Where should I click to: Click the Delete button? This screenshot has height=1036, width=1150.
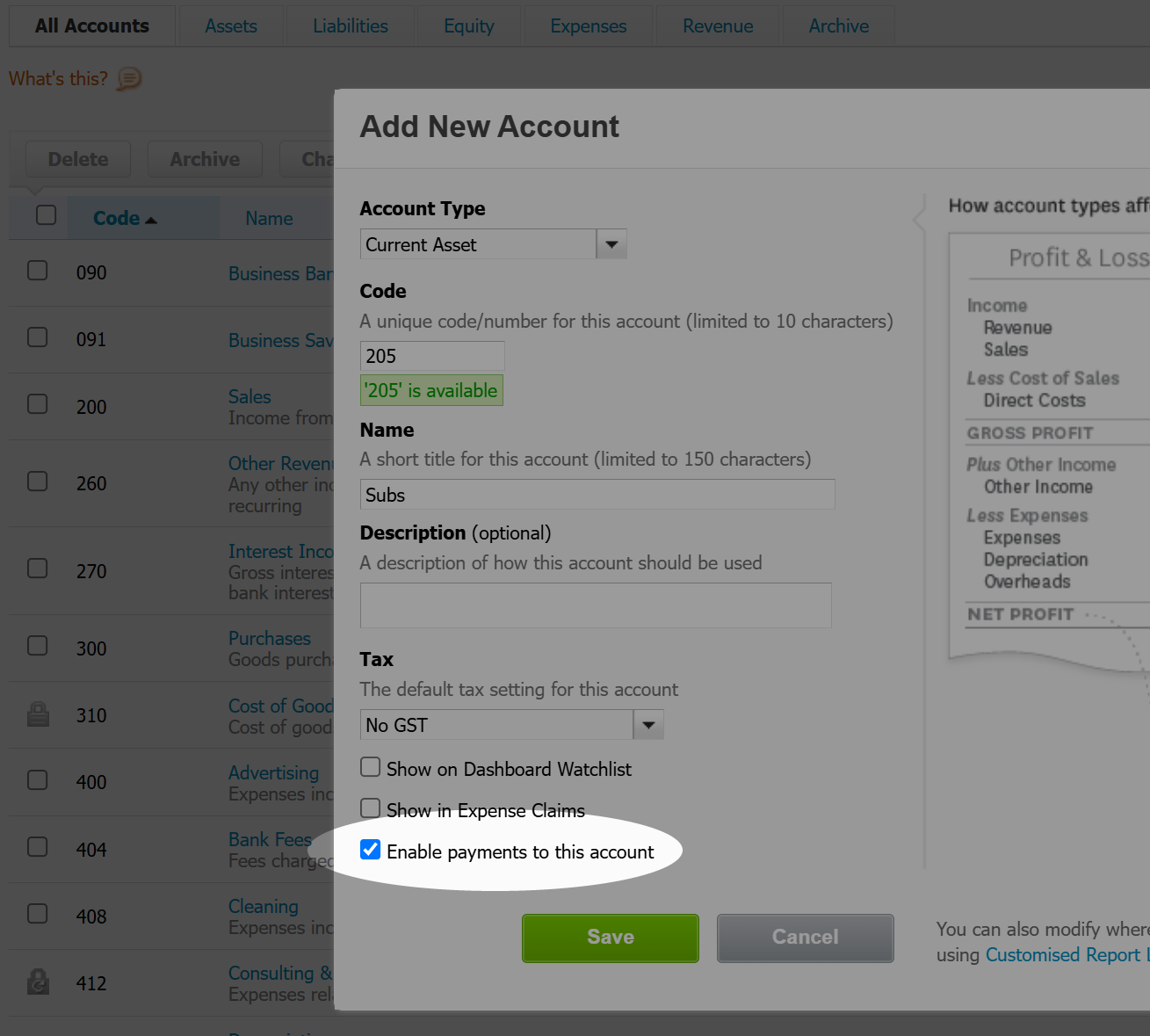point(78,160)
